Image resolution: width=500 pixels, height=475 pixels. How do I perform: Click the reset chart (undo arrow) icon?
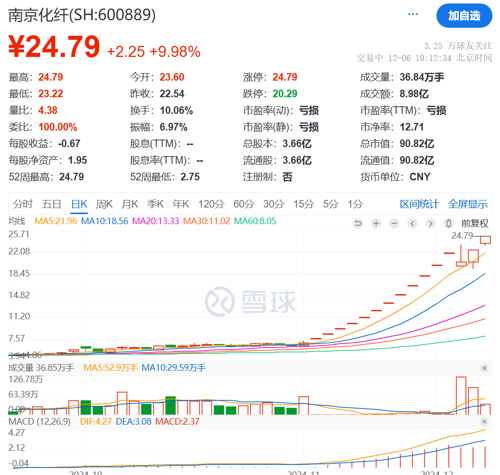pyautogui.click(x=358, y=223)
